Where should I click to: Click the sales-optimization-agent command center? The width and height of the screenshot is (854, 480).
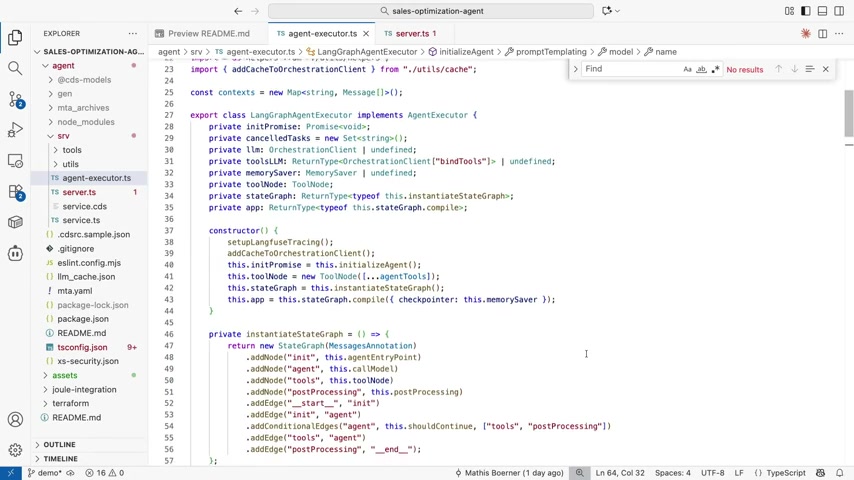point(431,11)
